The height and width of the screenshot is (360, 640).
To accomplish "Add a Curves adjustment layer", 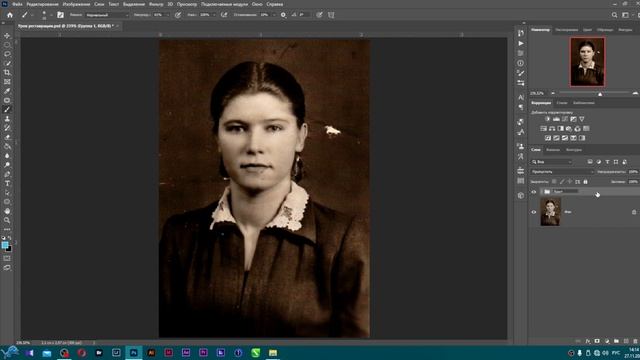I will pyautogui.click(x=564, y=119).
